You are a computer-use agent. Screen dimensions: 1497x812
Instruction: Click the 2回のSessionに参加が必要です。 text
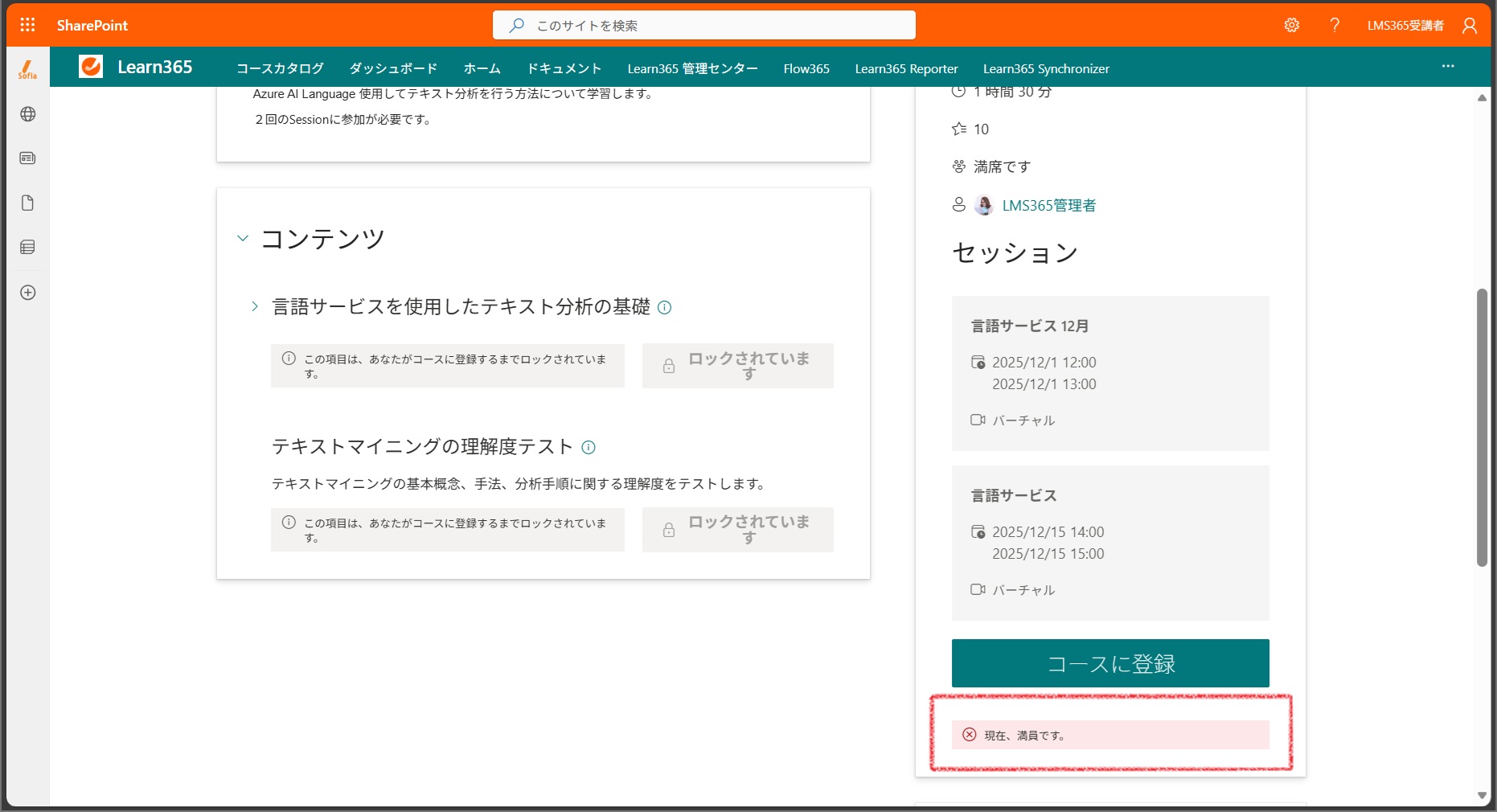(x=342, y=119)
